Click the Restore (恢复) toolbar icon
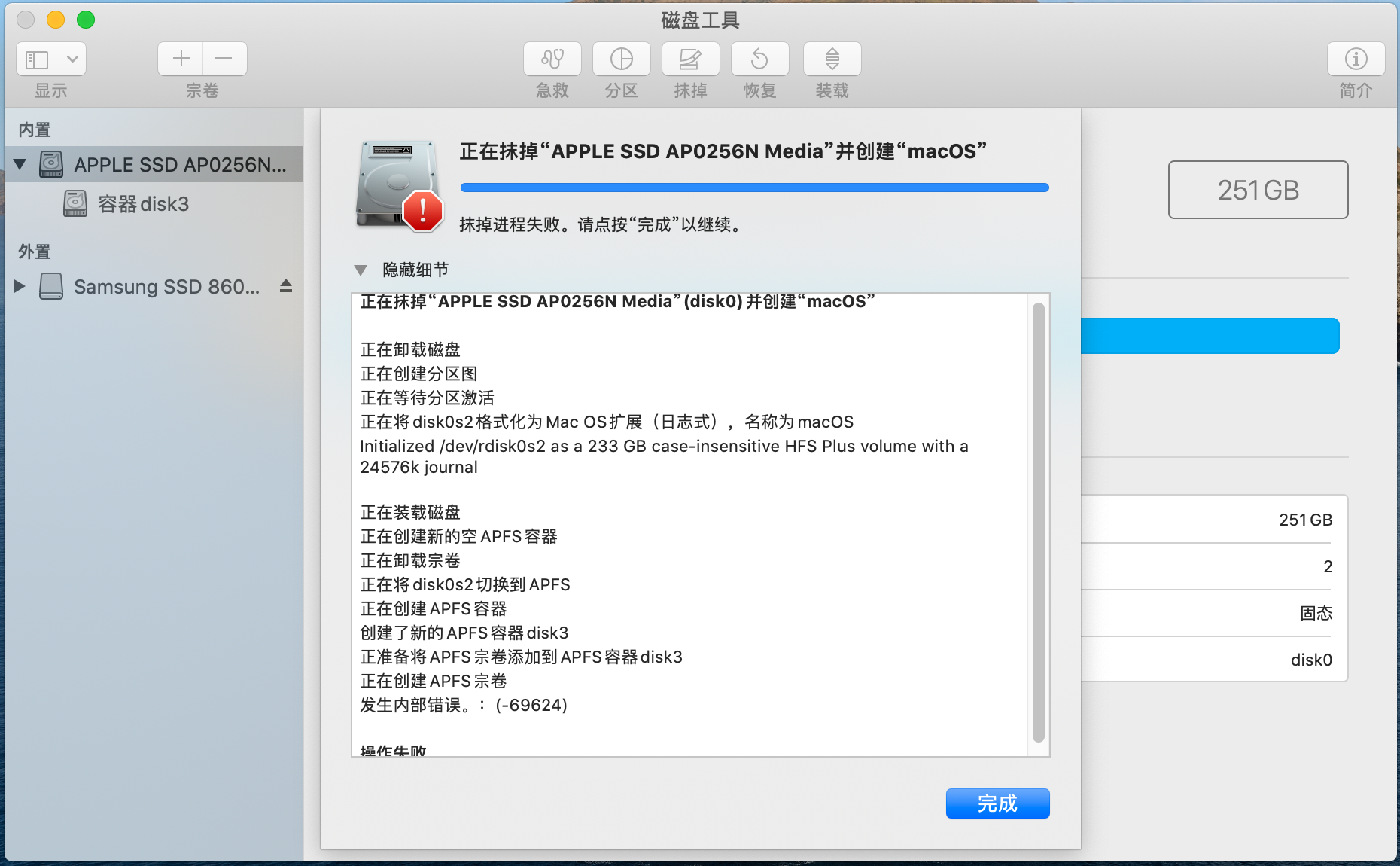This screenshot has height=866, width=1400. (x=759, y=59)
